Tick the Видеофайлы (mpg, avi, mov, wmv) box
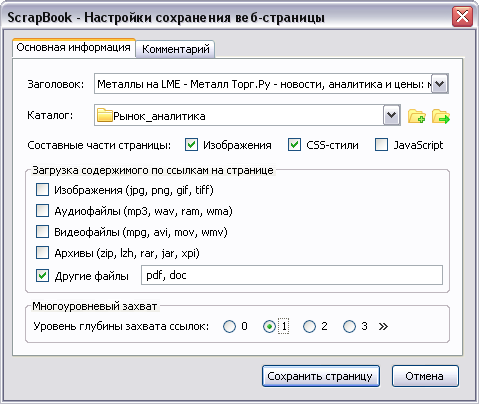Screen dimensions: 479x404 [x=42, y=232]
